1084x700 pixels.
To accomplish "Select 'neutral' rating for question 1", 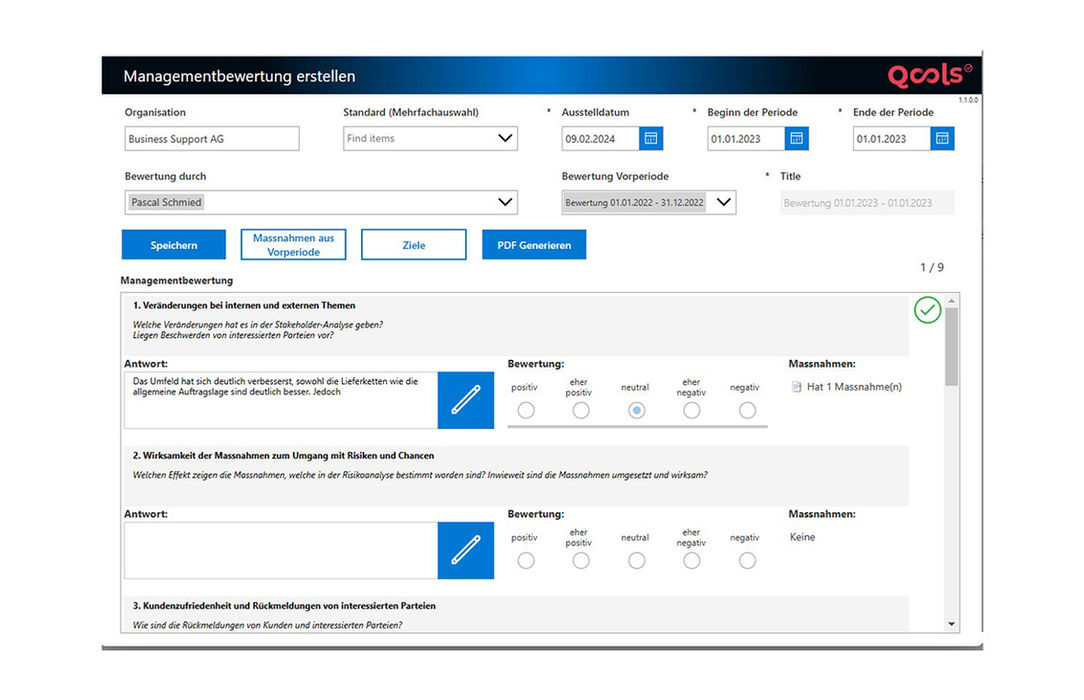I will (x=636, y=410).
